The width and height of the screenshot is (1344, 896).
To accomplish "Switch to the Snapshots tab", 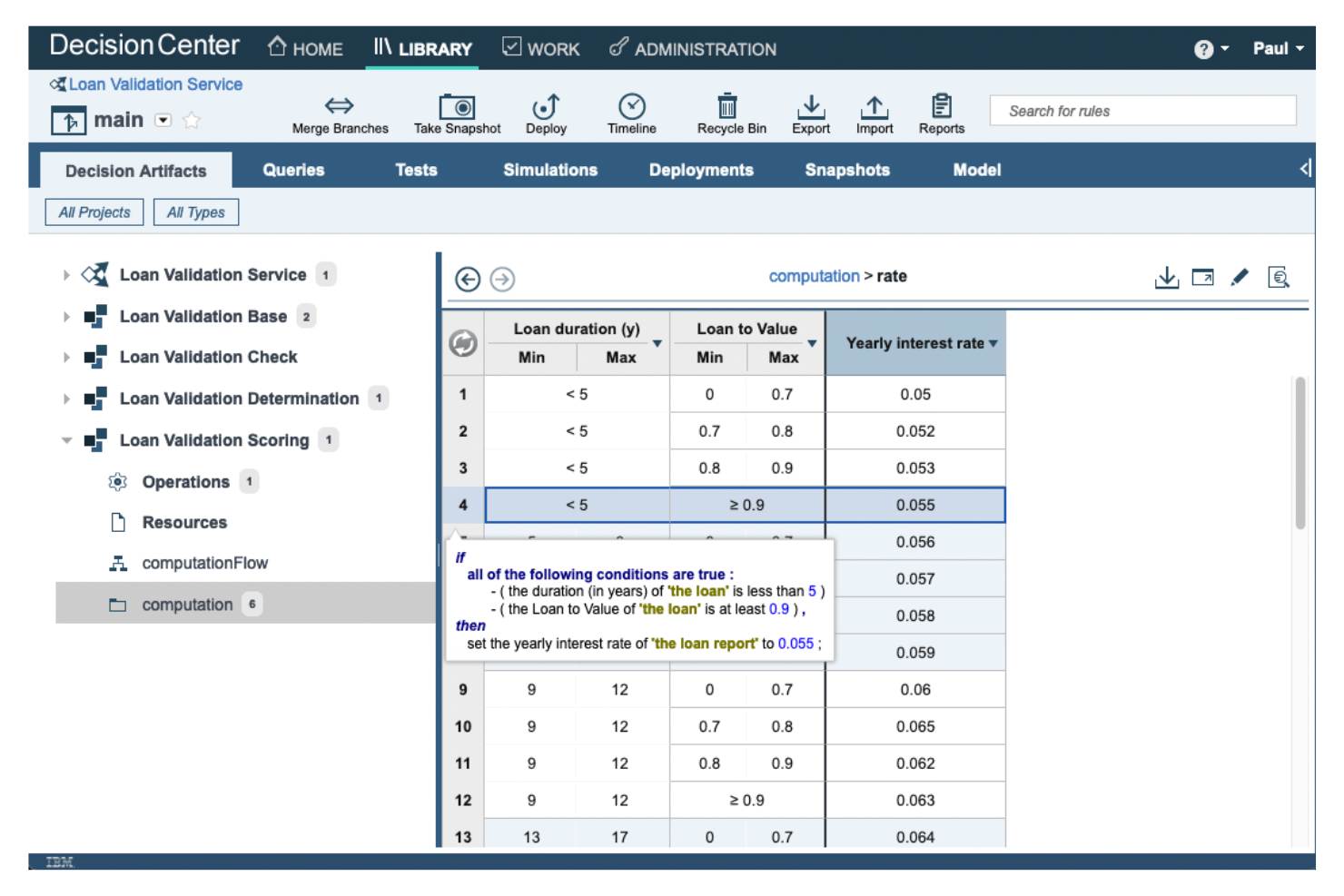I will pyautogui.click(x=847, y=170).
